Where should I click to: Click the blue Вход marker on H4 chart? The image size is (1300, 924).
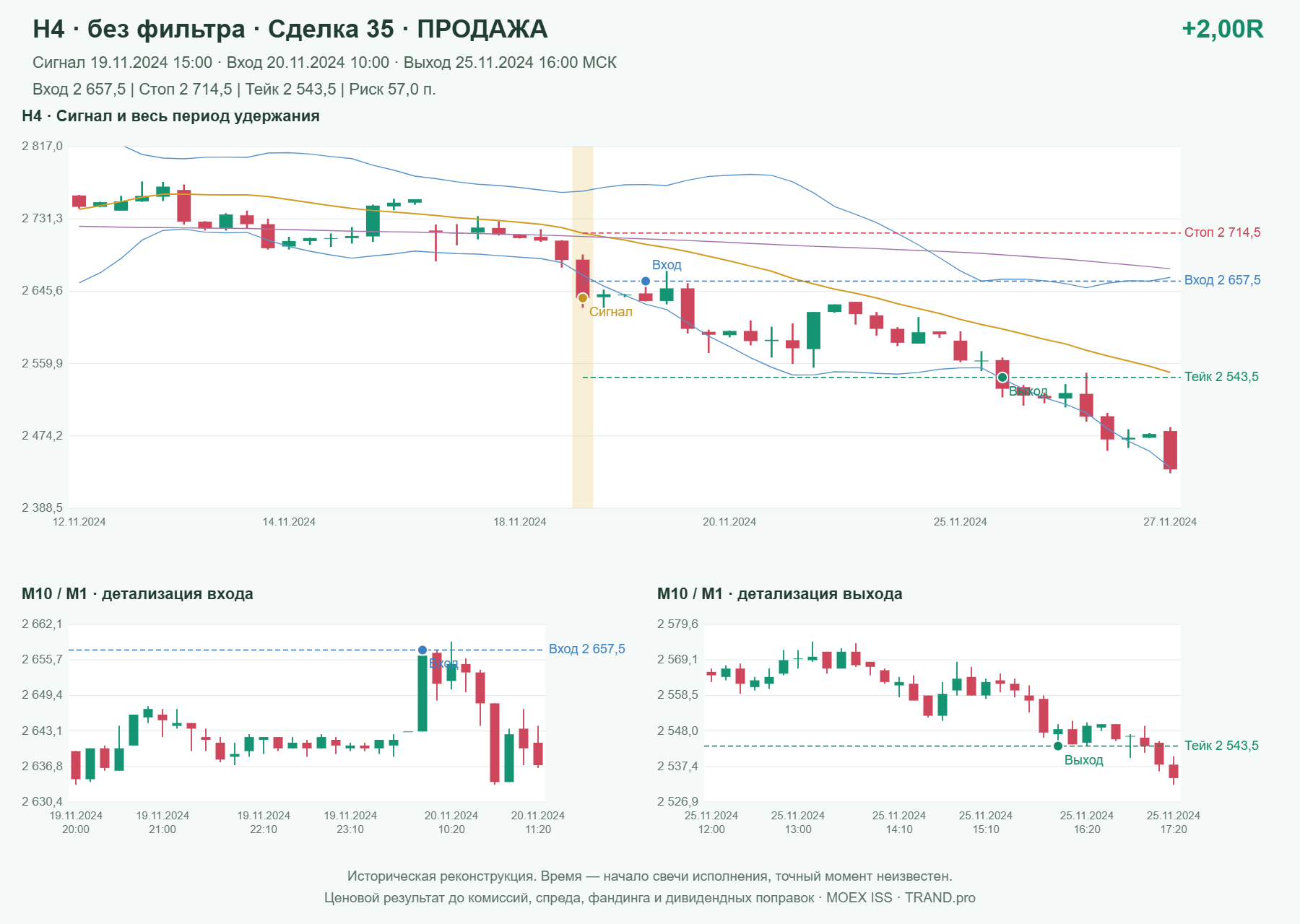[x=646, y=281]
